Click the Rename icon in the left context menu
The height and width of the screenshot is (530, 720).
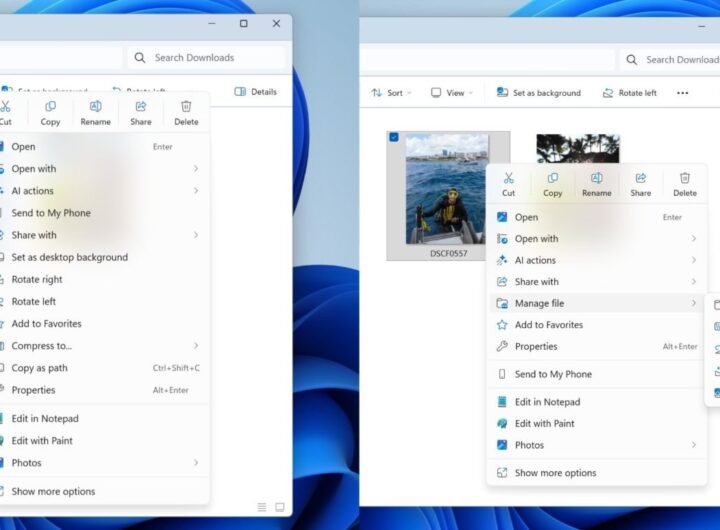[96, 112]
